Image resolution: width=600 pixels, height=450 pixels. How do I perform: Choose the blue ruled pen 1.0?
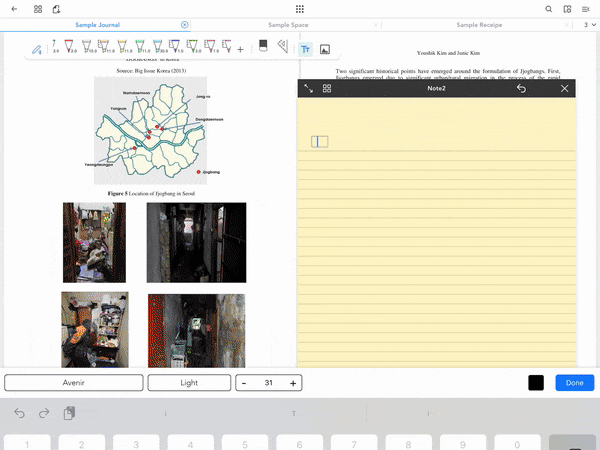(175, 46)
